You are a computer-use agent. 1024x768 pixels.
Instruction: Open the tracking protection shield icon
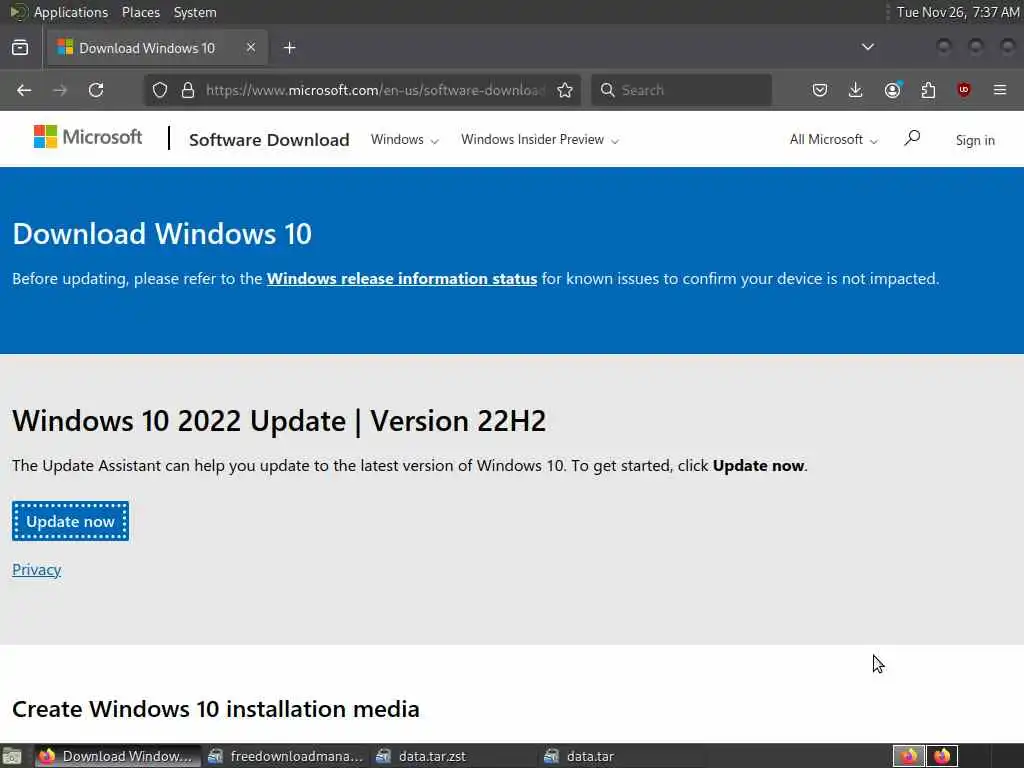point(160,90)
